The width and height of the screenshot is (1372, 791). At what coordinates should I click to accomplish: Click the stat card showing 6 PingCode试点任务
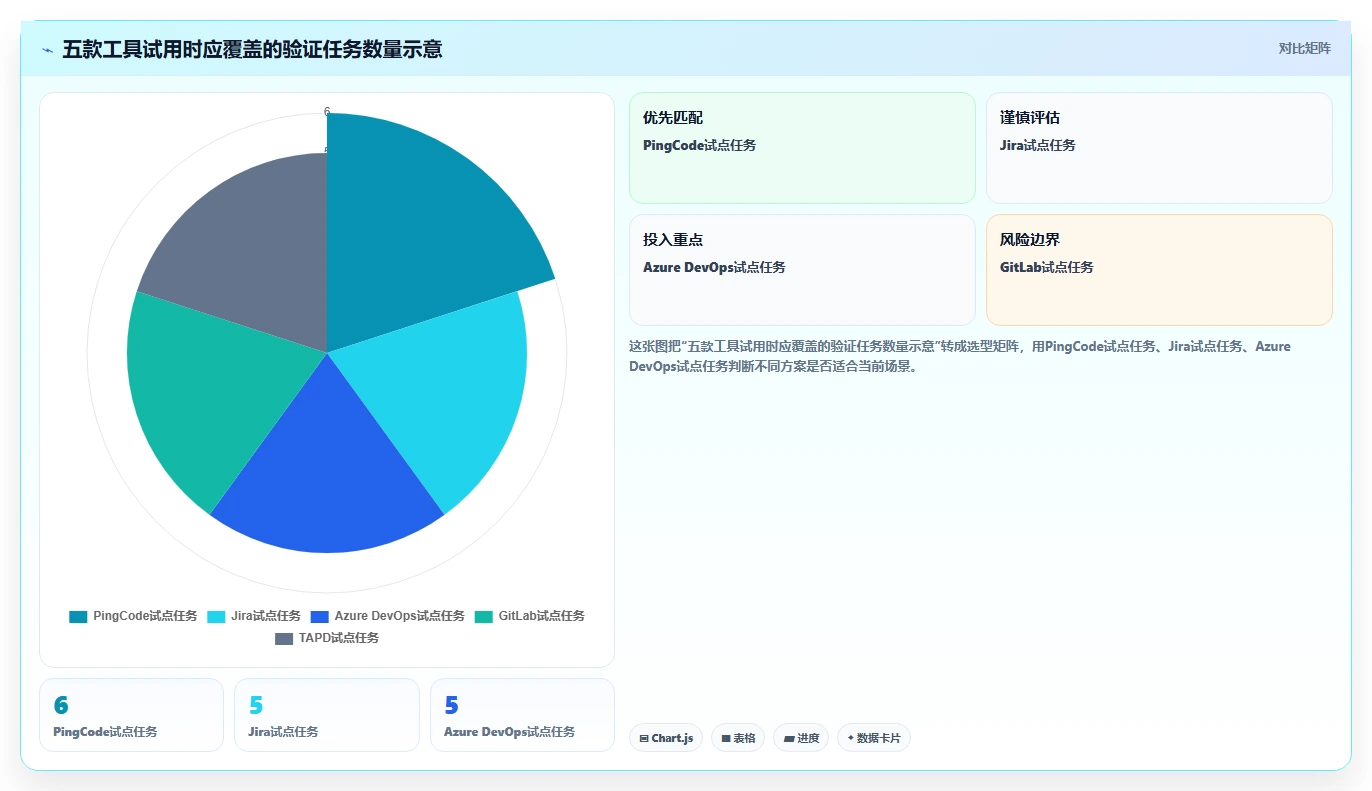(x=131, y=715)
